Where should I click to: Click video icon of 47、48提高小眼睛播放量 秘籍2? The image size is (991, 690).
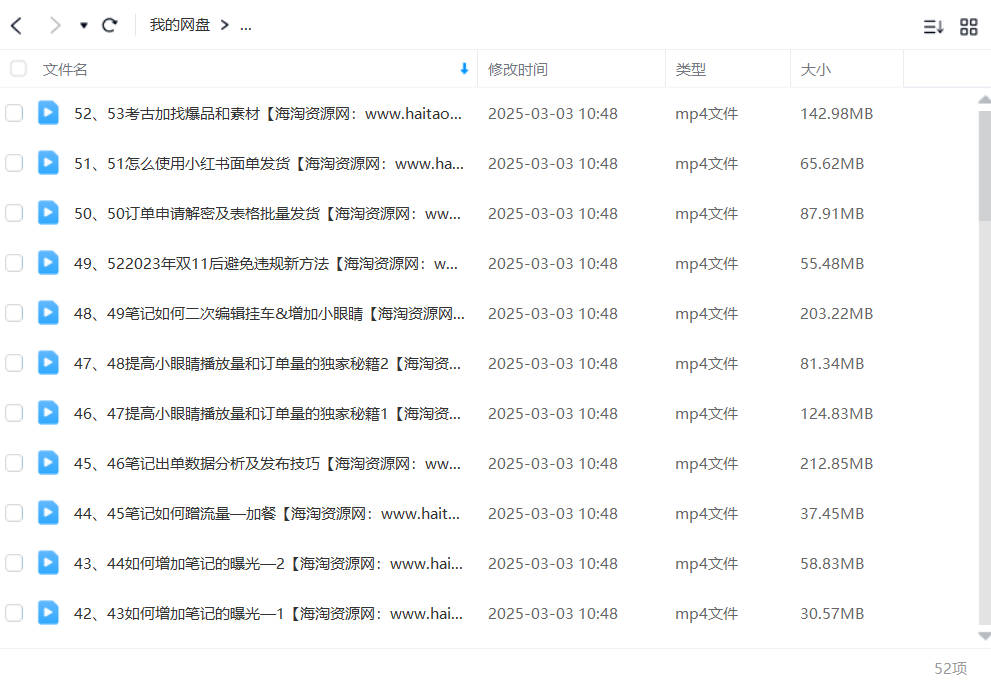coord(48,362)
